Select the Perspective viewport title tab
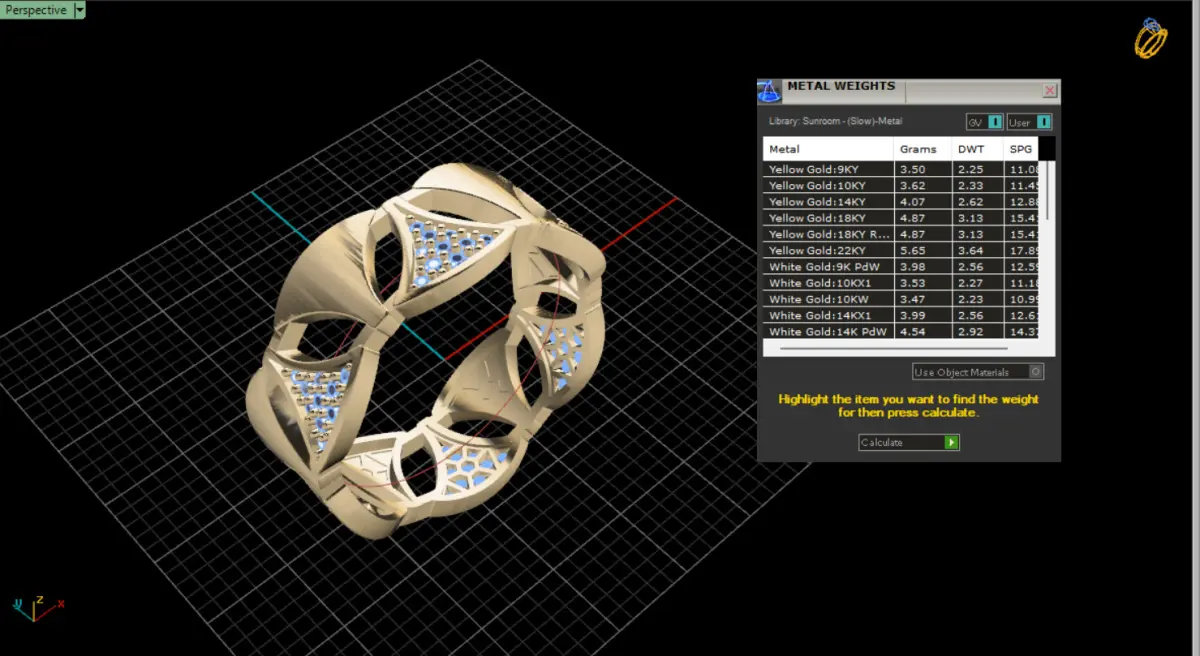 (37, 10)
